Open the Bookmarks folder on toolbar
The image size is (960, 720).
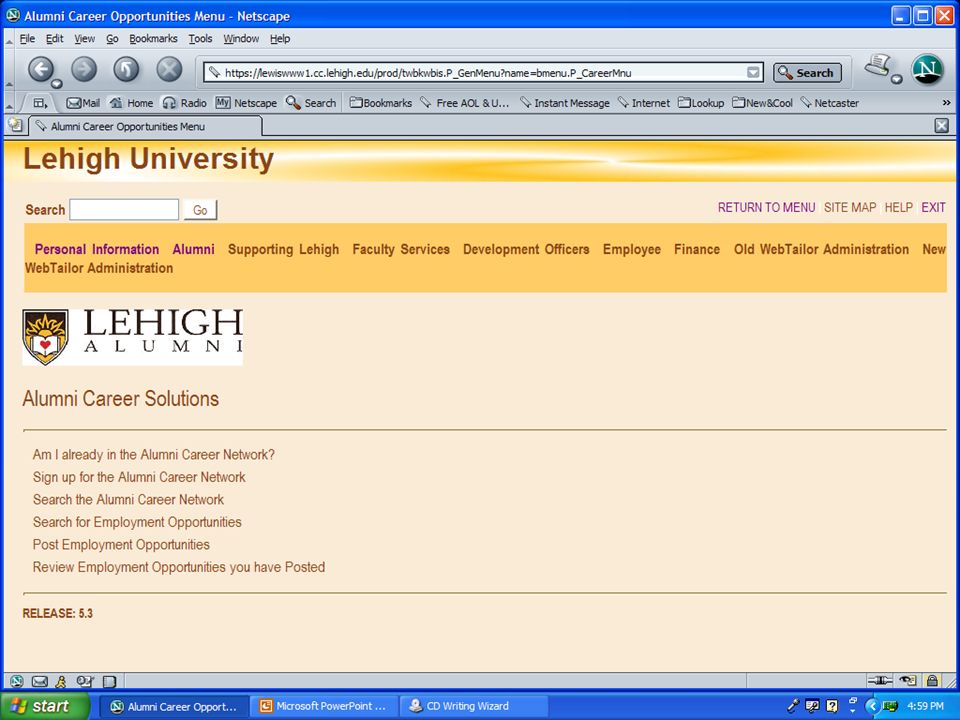click(381, 103)
